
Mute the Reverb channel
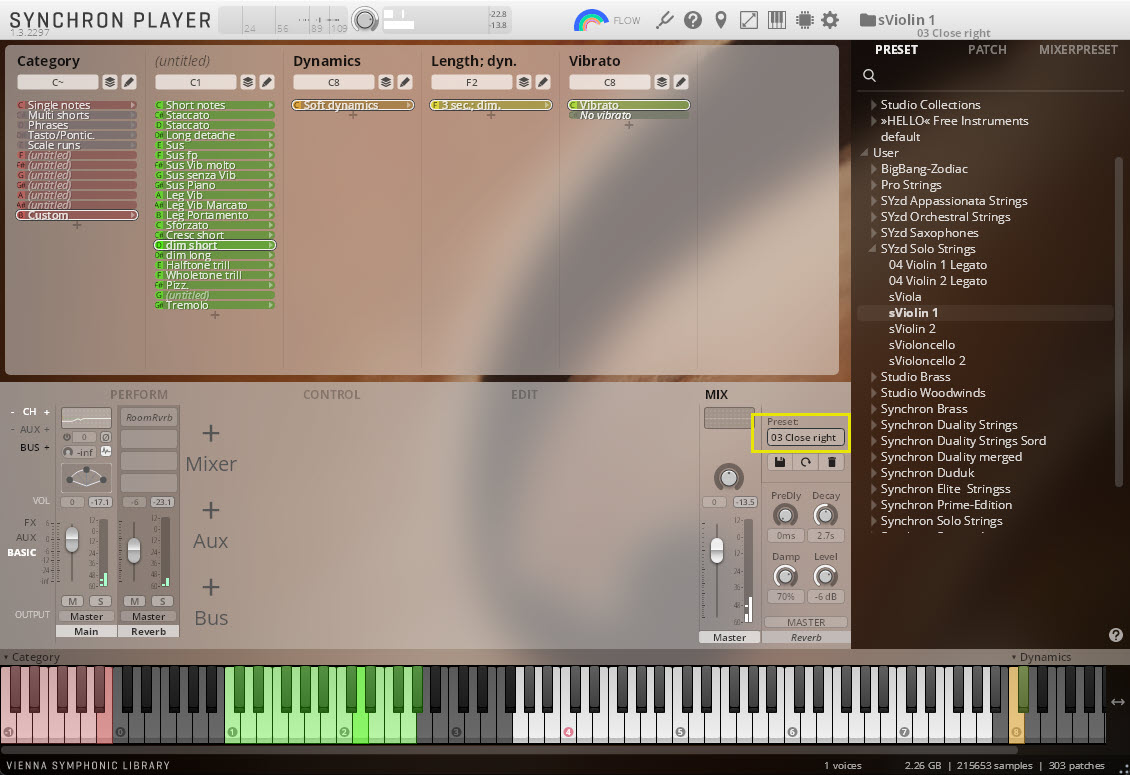[134, 601]
